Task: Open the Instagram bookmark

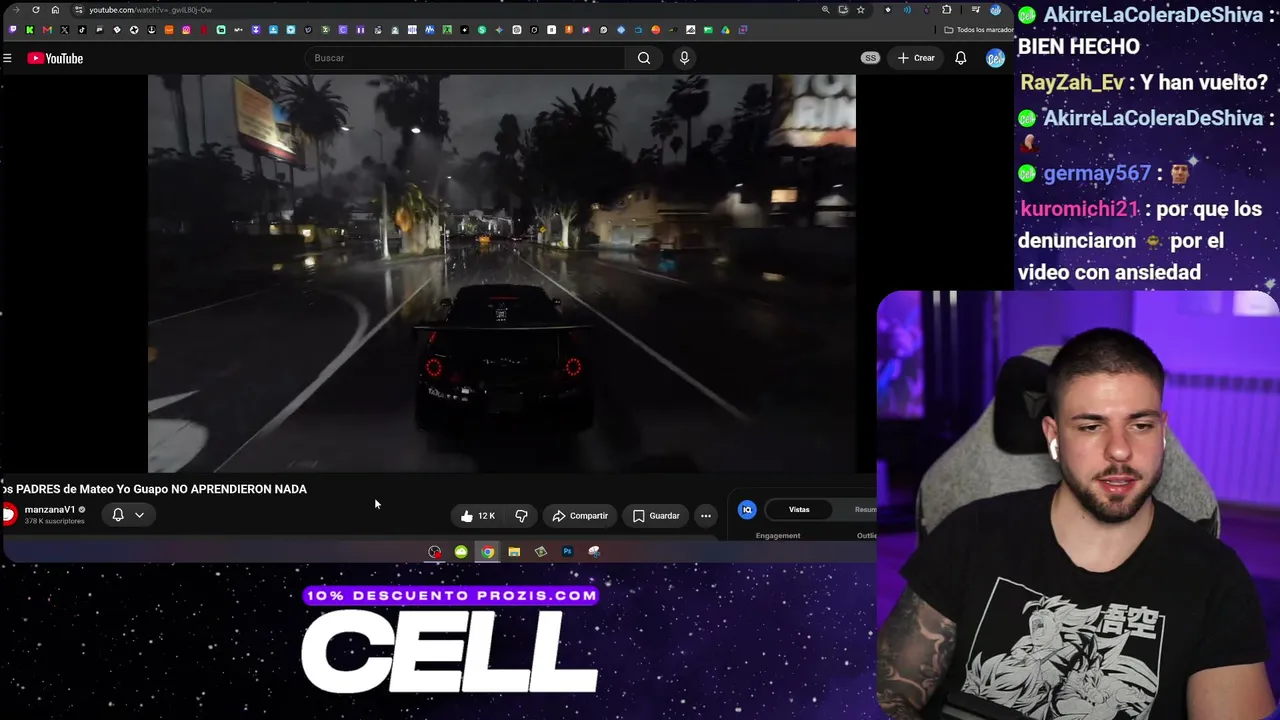Action: (186, 30)
